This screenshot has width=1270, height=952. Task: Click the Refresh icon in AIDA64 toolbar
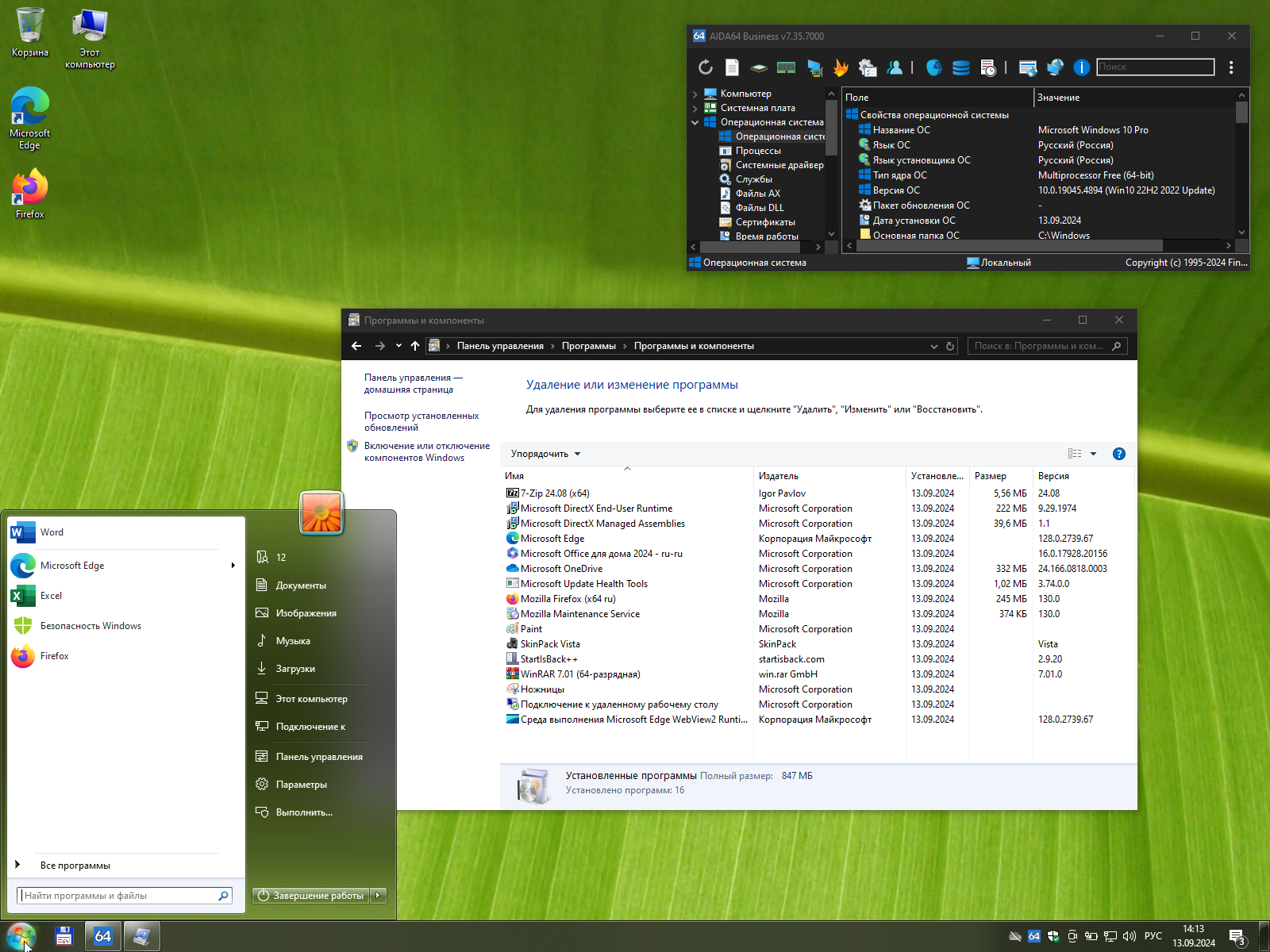(x=705, y=67)
